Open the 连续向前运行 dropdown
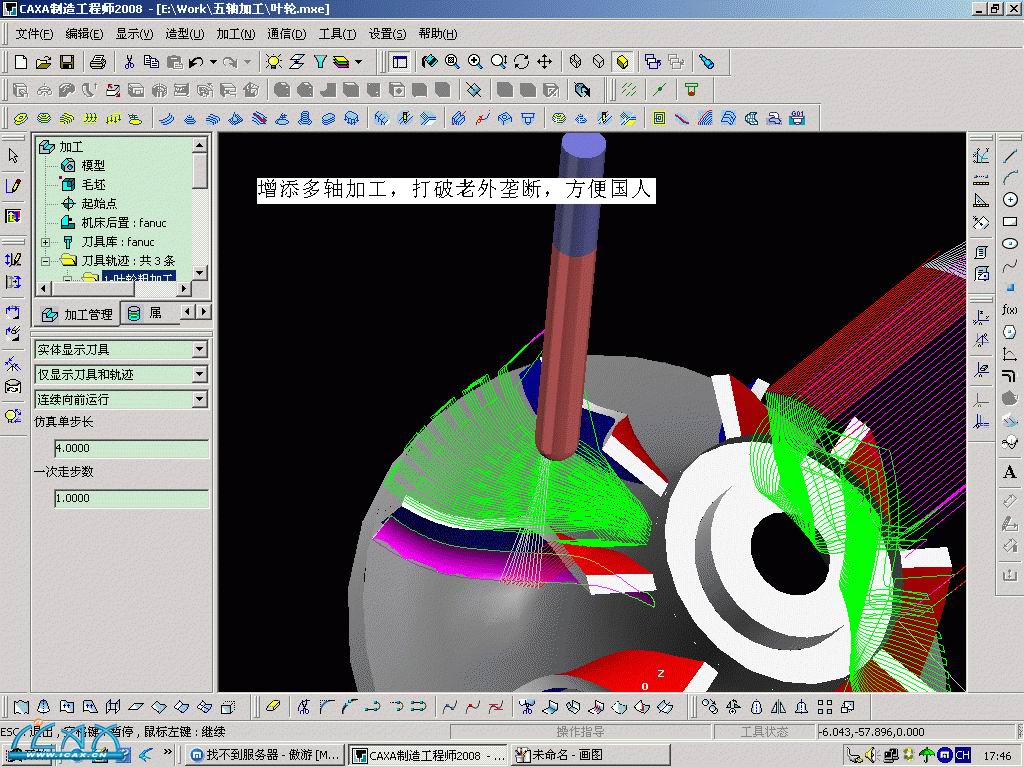Image resolution: width=1024 pixels, height=768 pixels. tap(200, 399)
